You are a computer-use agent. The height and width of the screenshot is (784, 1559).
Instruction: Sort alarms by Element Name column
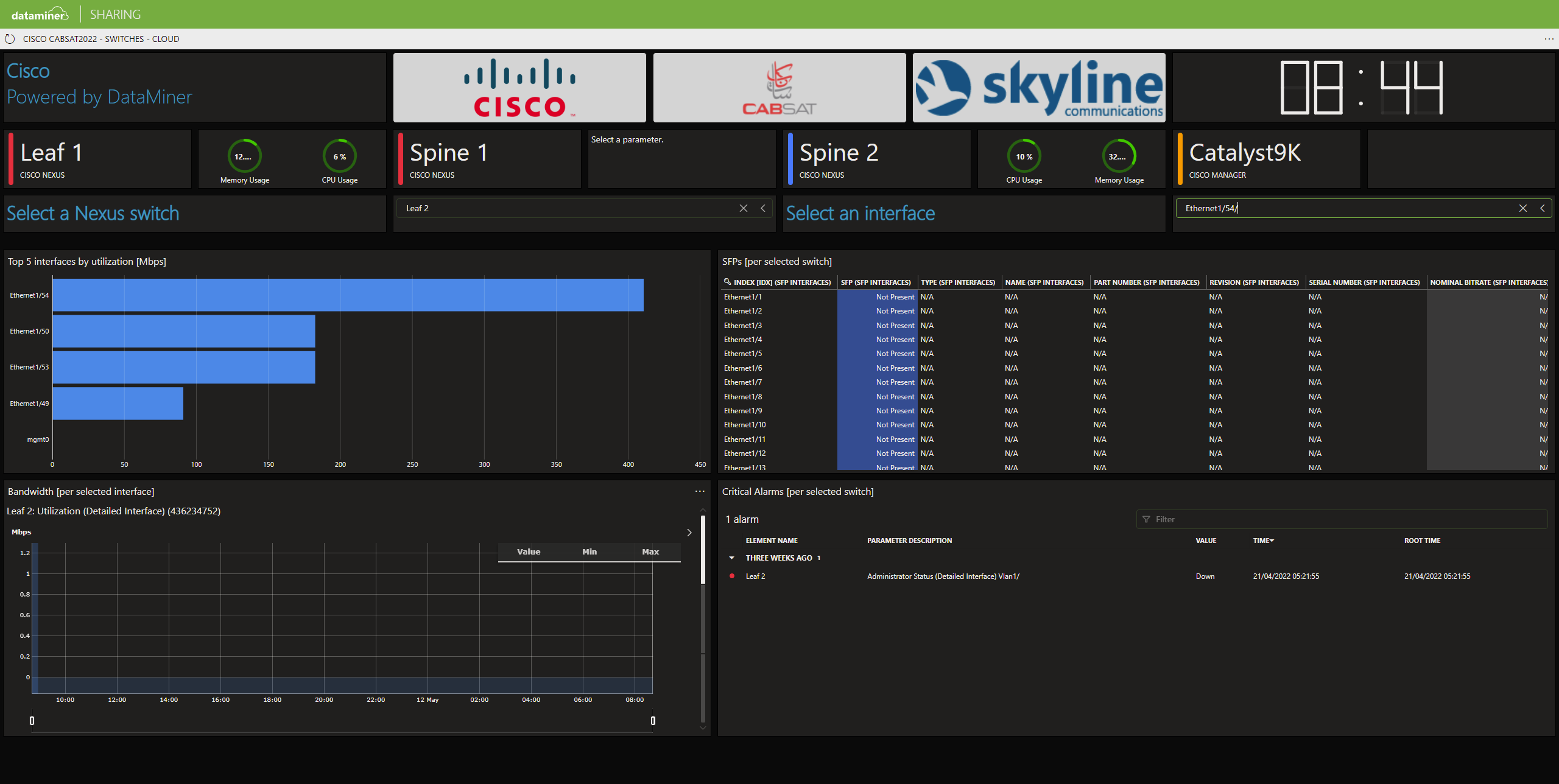tap(772, 541)
